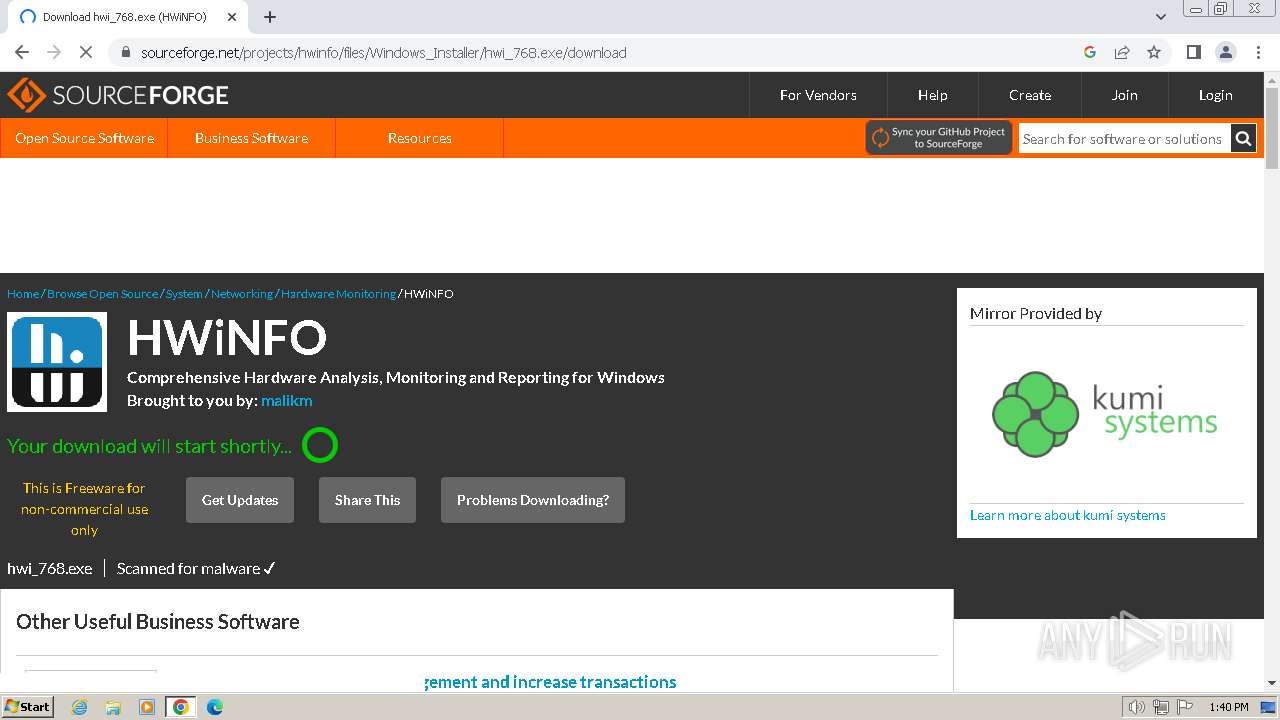Image resolution: width=1280 pixels, height=720 pixels.
Task: Click the Login link
Action: click(x=1216, y=95)
